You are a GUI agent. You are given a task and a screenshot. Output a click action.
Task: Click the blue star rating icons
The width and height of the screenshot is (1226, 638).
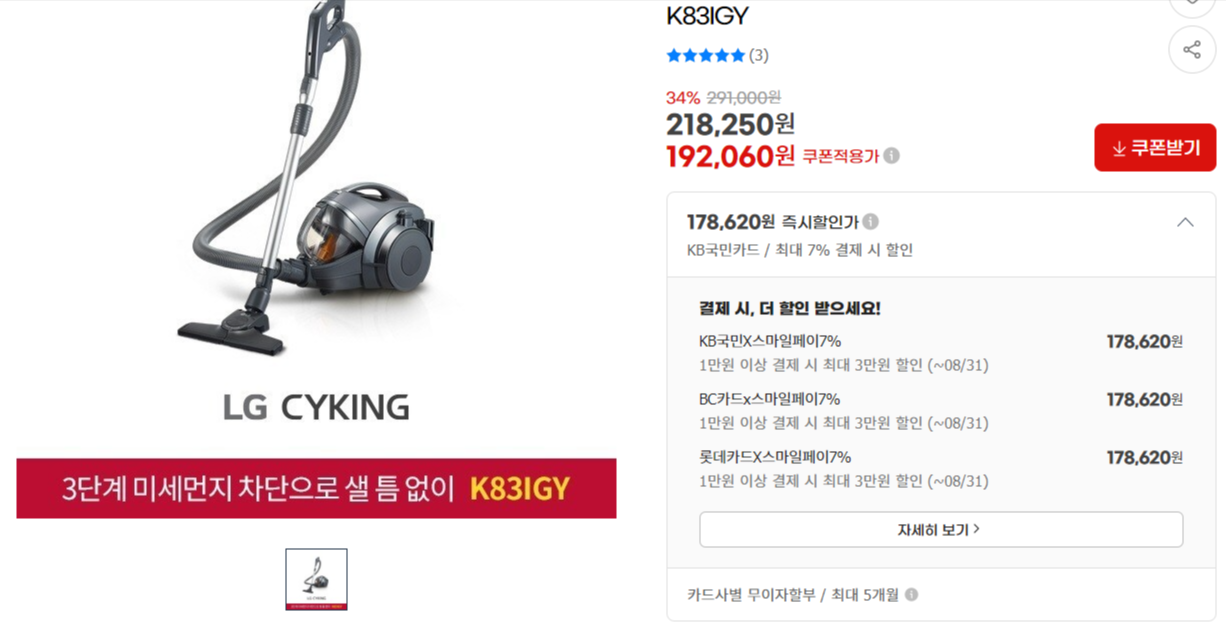706,55
